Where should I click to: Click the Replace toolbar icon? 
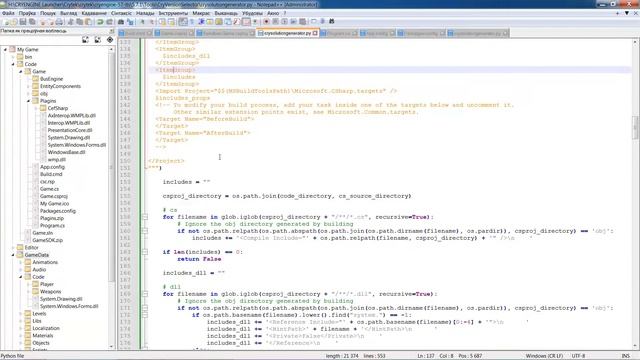coord(130,21)
